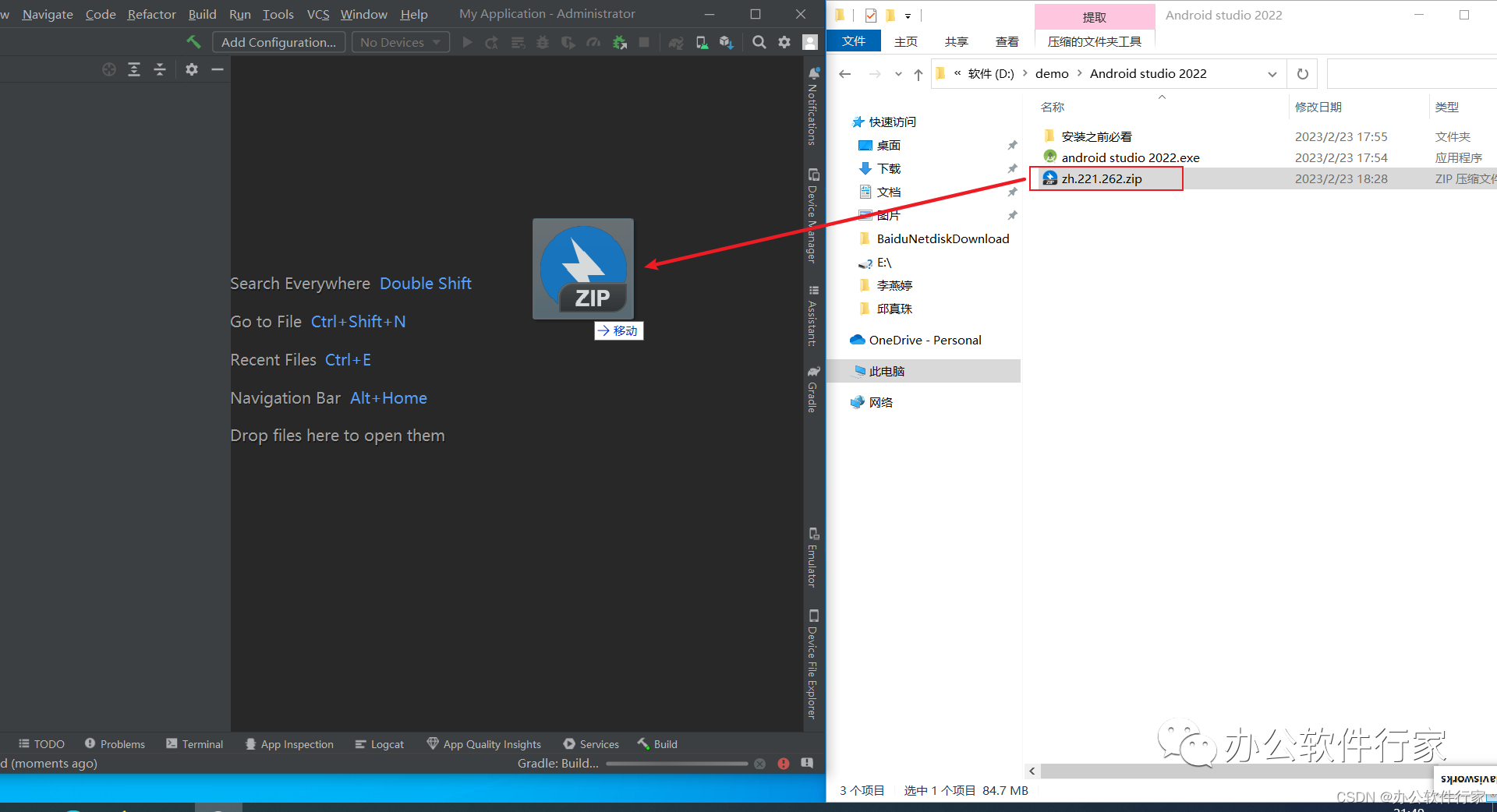Open the No Devices dropdown
This screenshot has height=812, width=1497.
tap(401, 42)
